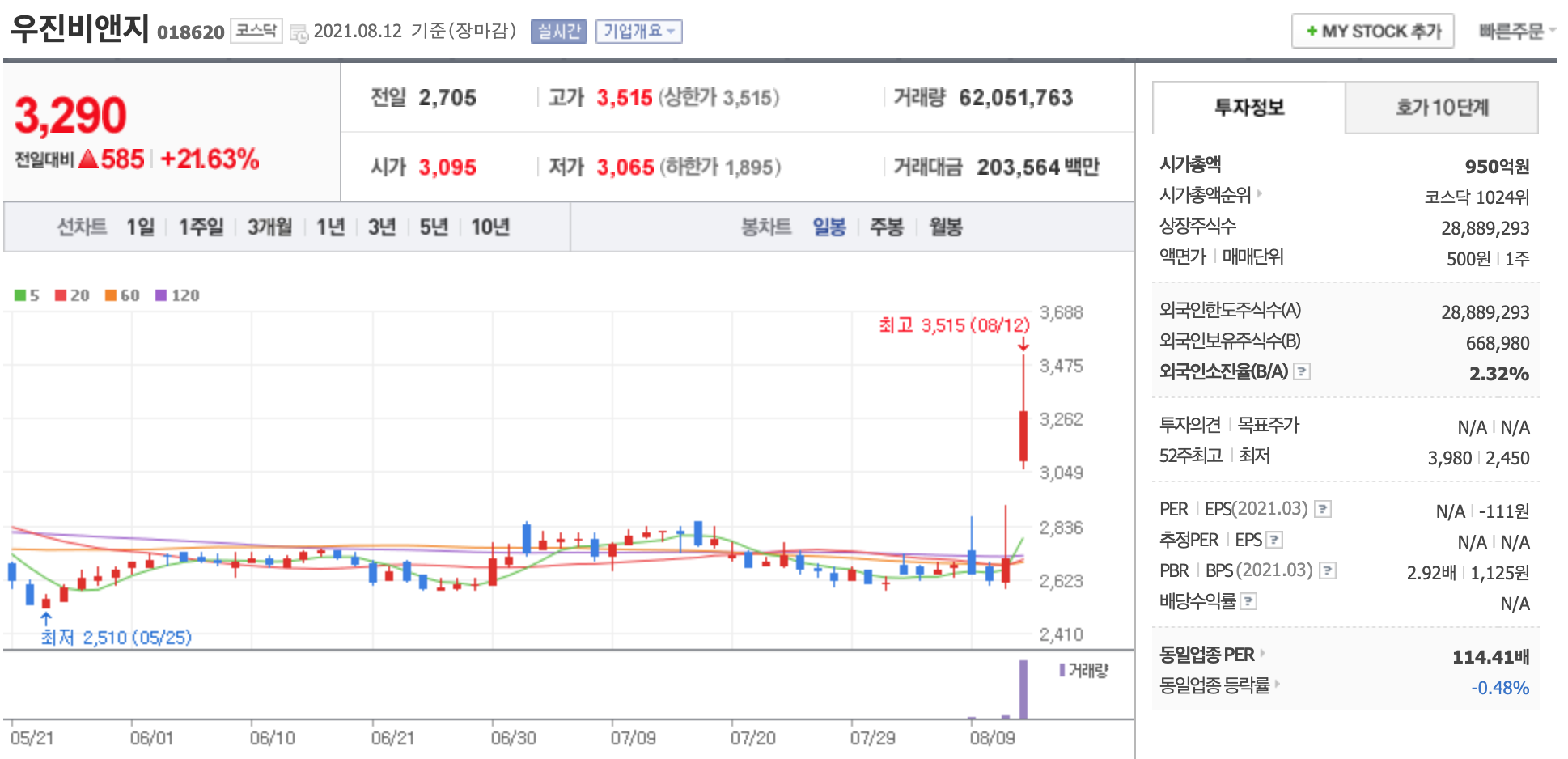Open the help icon next to PBR BPS(2021.03)
This screenshot has height=759, width=1568.
click(x=1328, y=570)
